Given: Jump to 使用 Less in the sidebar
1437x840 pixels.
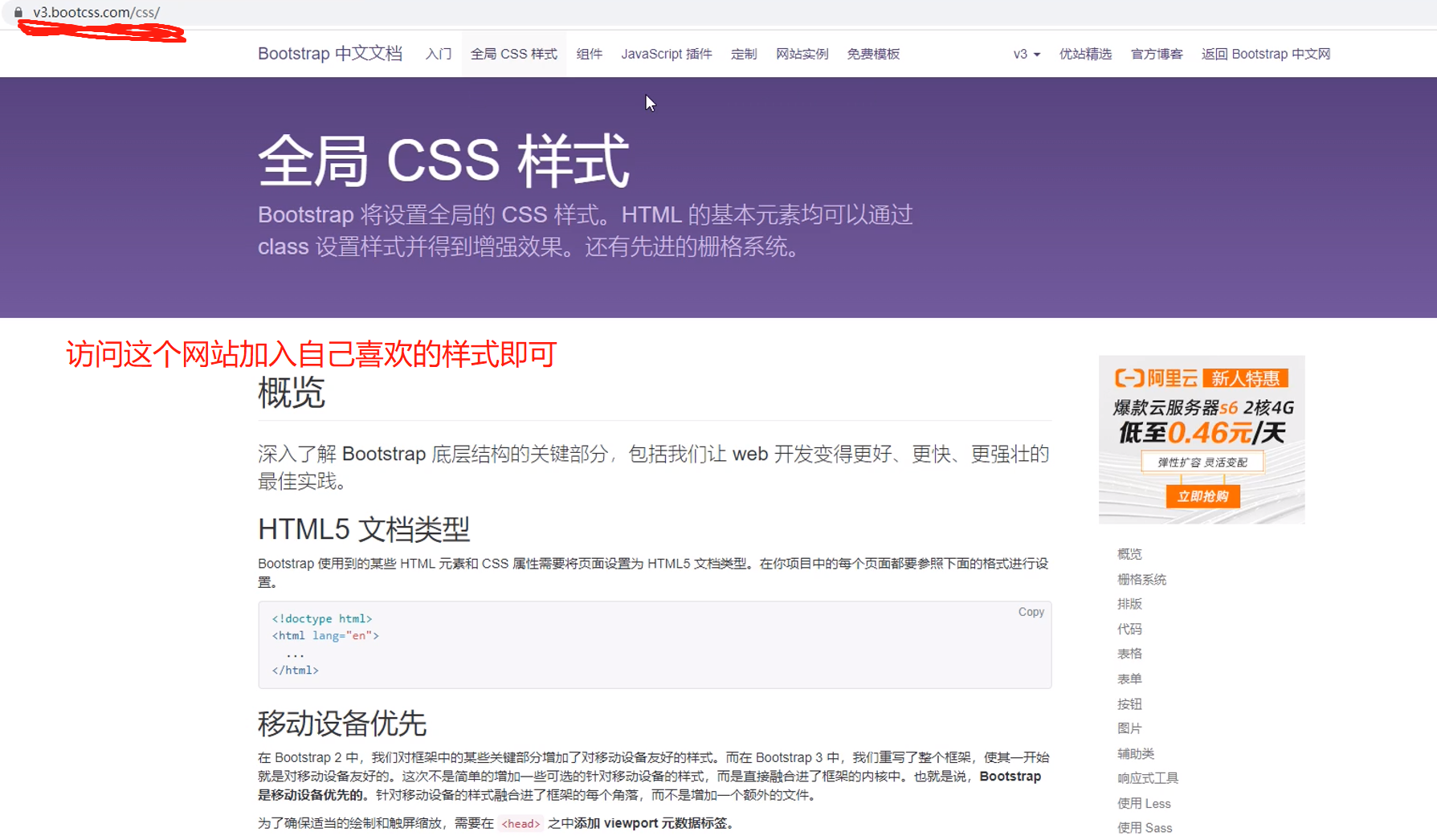Looking at the screenshot, I should click(1144, 803).
